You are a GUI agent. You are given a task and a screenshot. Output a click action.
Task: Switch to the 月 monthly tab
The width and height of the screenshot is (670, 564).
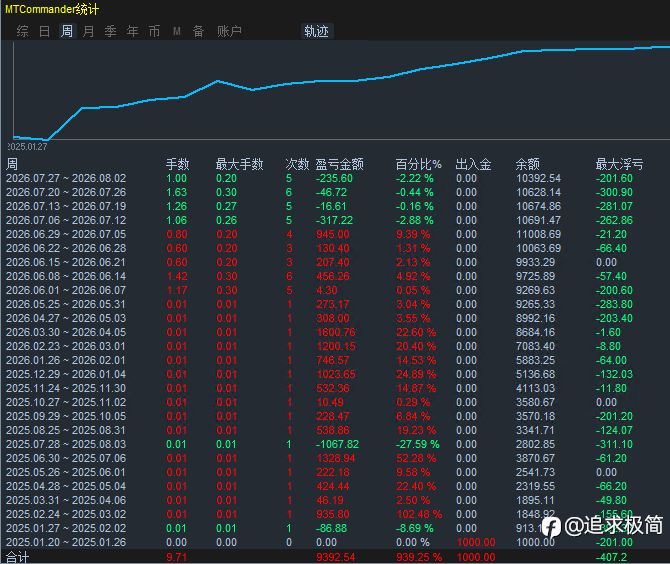point(88,31)
